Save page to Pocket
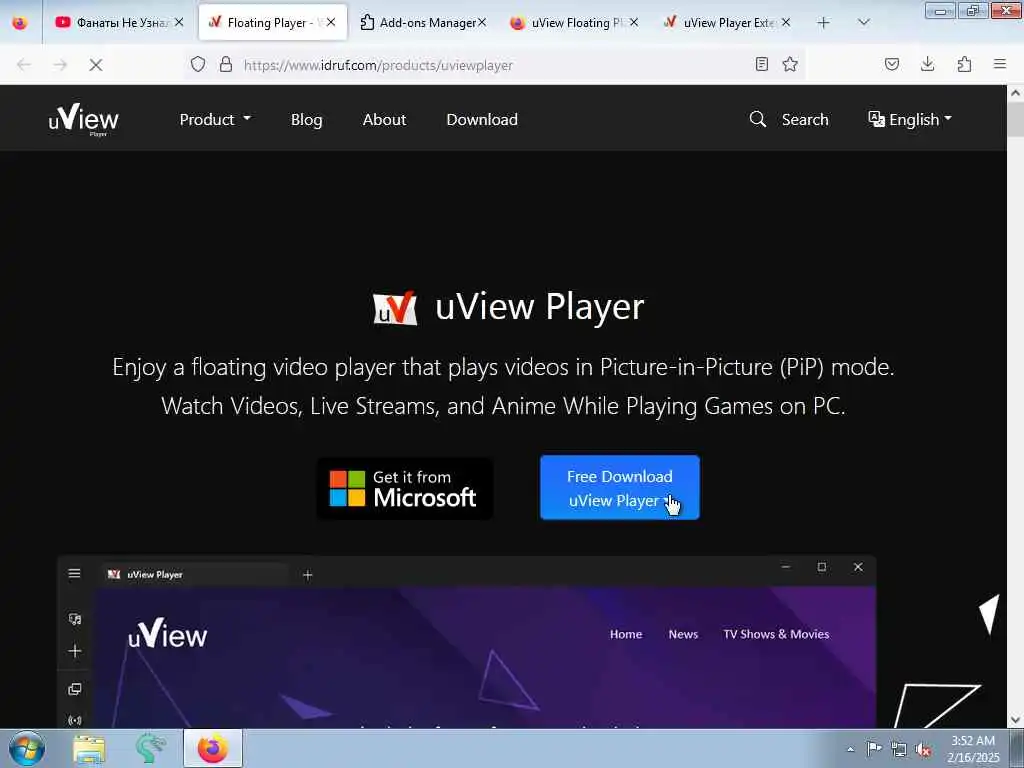Image resolution: width=1024 pixels, height=768 pixels. [892, 64]
